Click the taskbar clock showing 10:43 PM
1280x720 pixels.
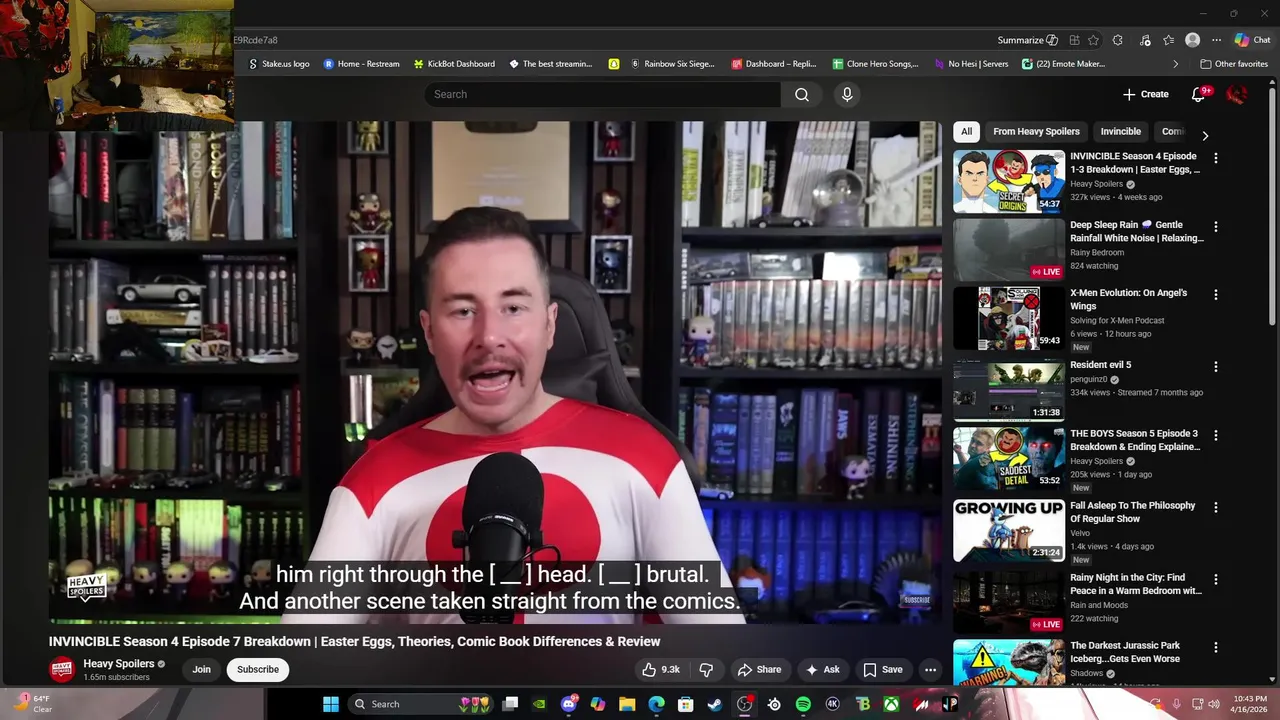[1250, 704]
